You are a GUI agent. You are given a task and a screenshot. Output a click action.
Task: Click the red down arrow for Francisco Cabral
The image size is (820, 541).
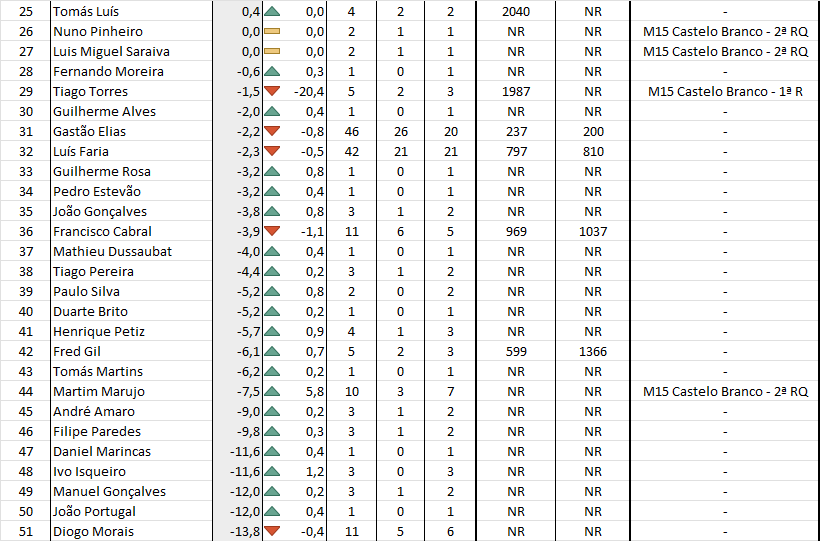pyautogui.click(x=272, y=231)
